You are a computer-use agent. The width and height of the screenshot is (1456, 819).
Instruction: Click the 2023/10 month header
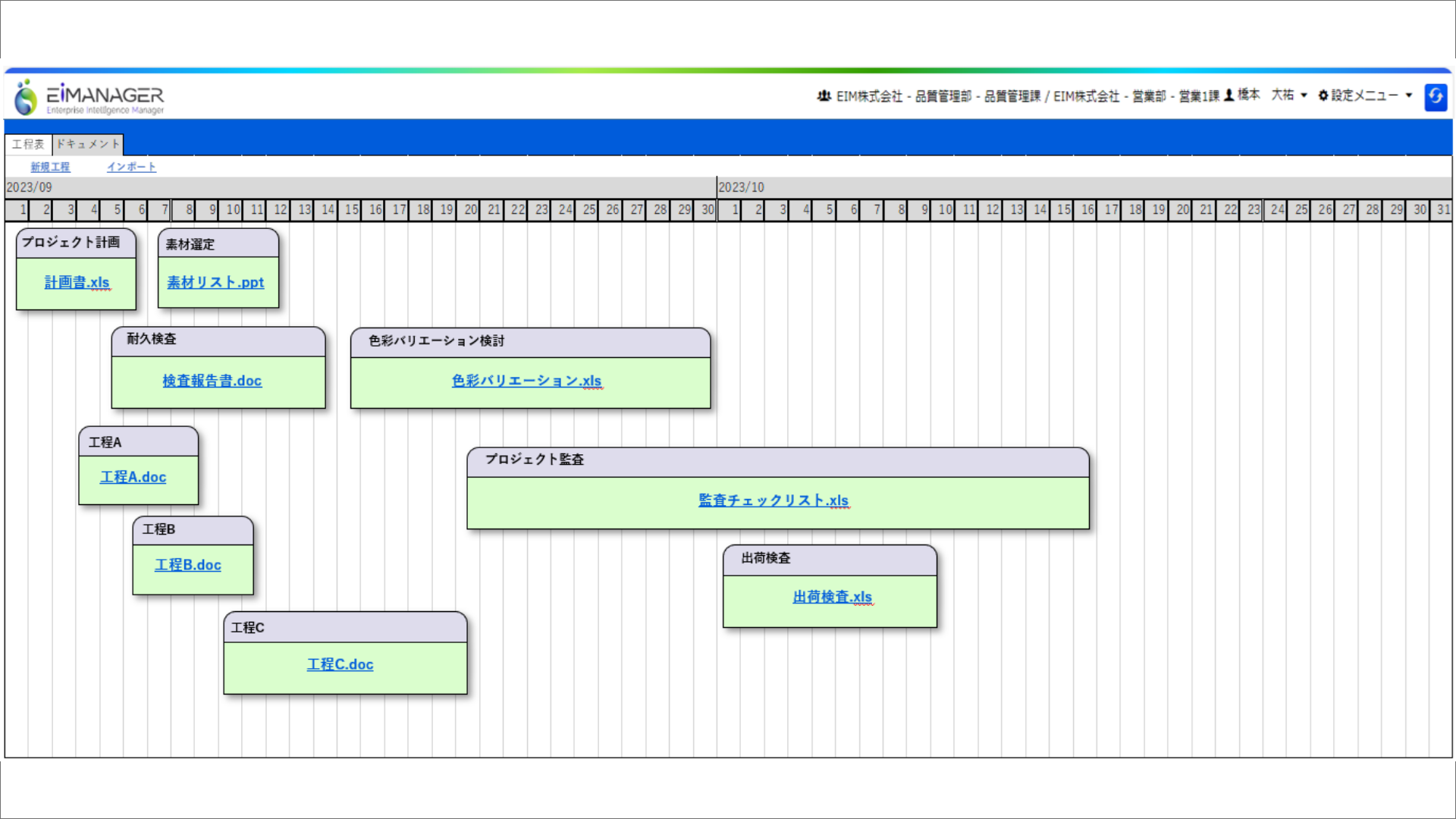741,187
